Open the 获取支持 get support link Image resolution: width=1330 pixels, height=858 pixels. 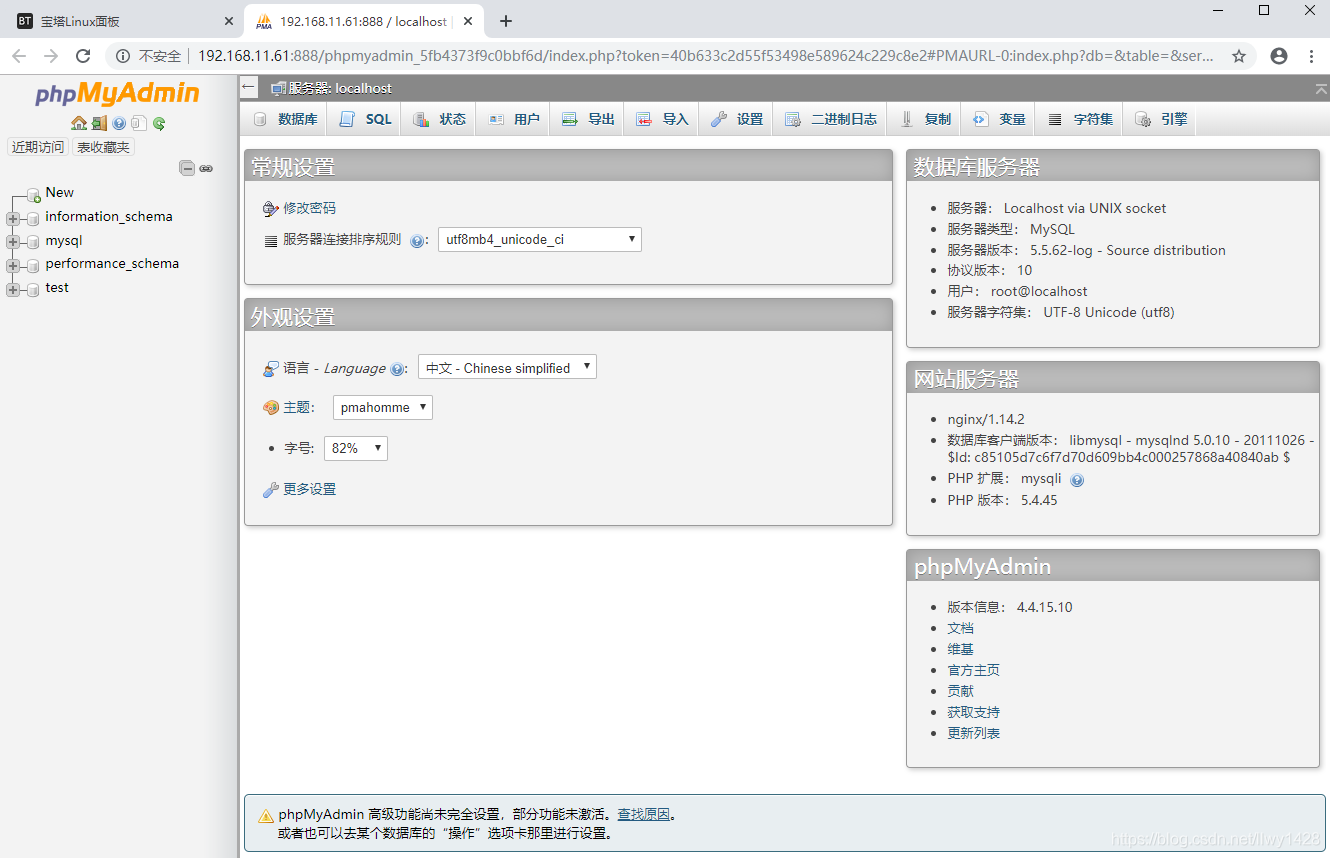point(973,712)
